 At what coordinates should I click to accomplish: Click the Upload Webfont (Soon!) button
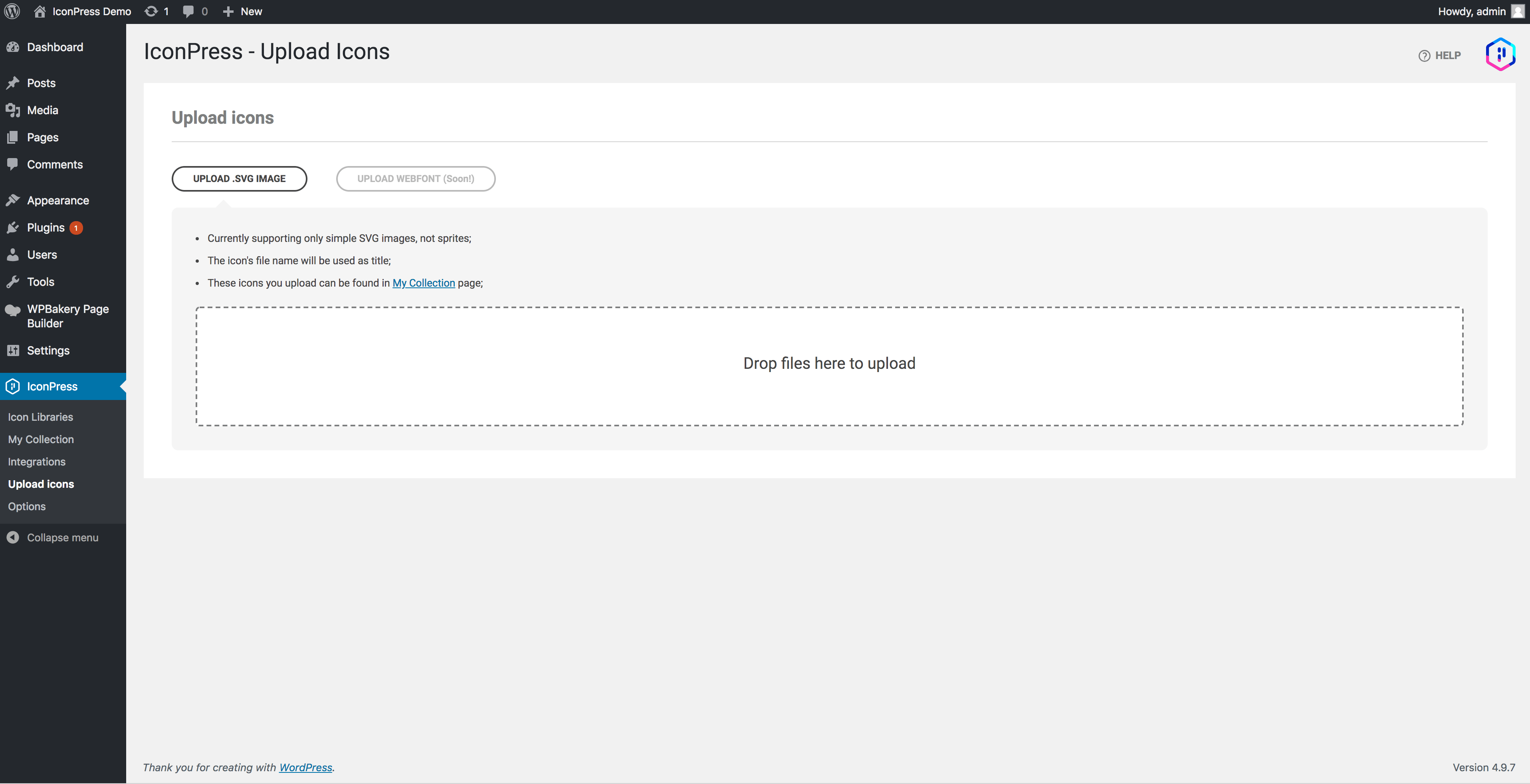click(x=415, y=179)
